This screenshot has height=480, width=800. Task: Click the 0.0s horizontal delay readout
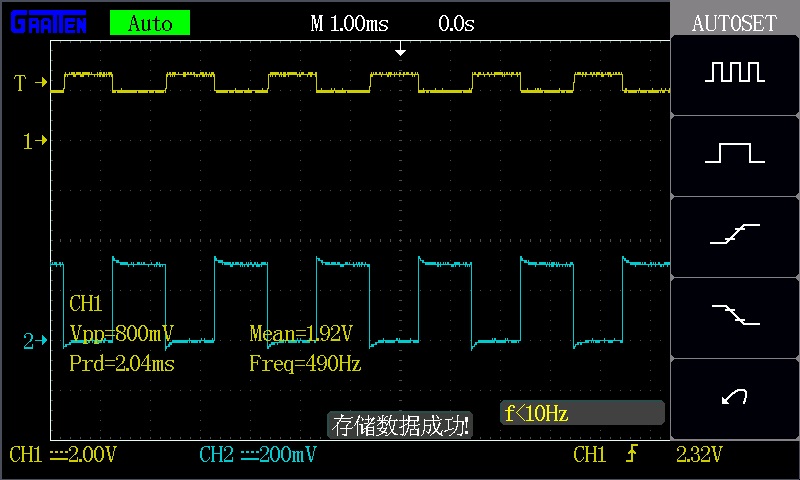(x=456, y=23)
